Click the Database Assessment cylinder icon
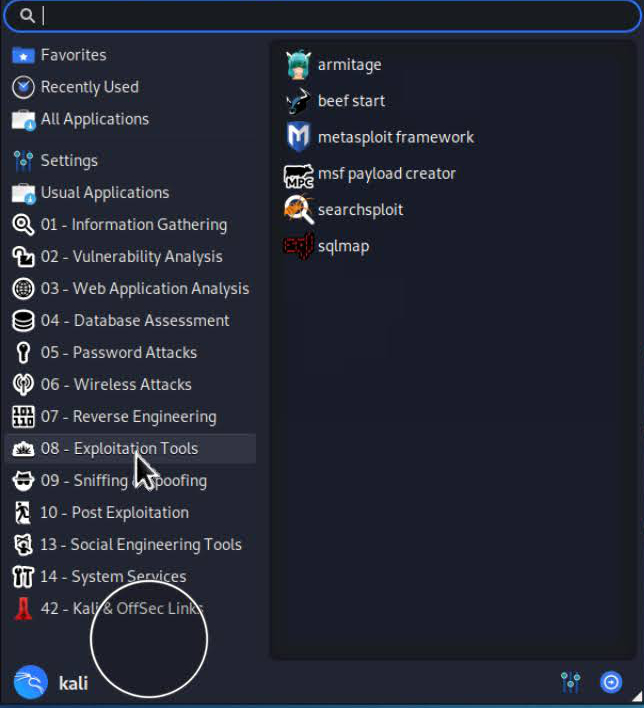This screenshot has width=644, height=708. point(23,321)
